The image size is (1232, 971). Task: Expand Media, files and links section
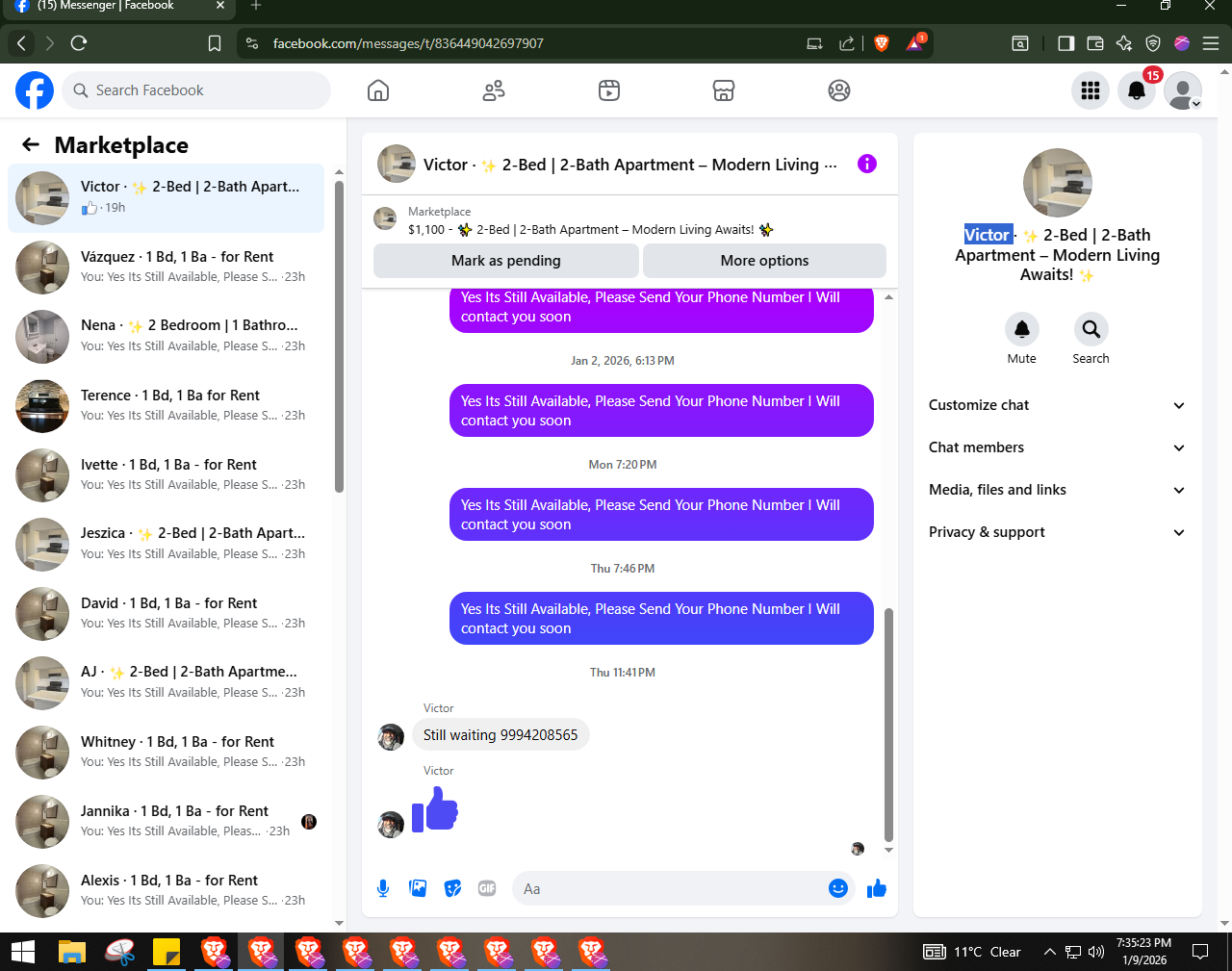coord(1057,490)
